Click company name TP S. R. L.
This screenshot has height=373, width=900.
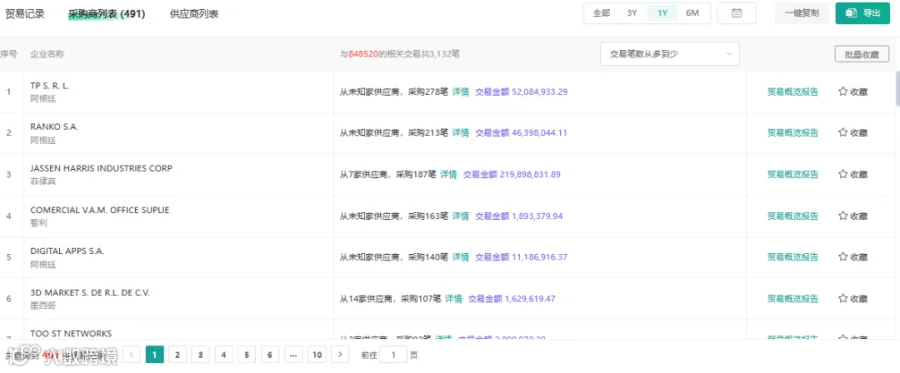pos(49,86)
